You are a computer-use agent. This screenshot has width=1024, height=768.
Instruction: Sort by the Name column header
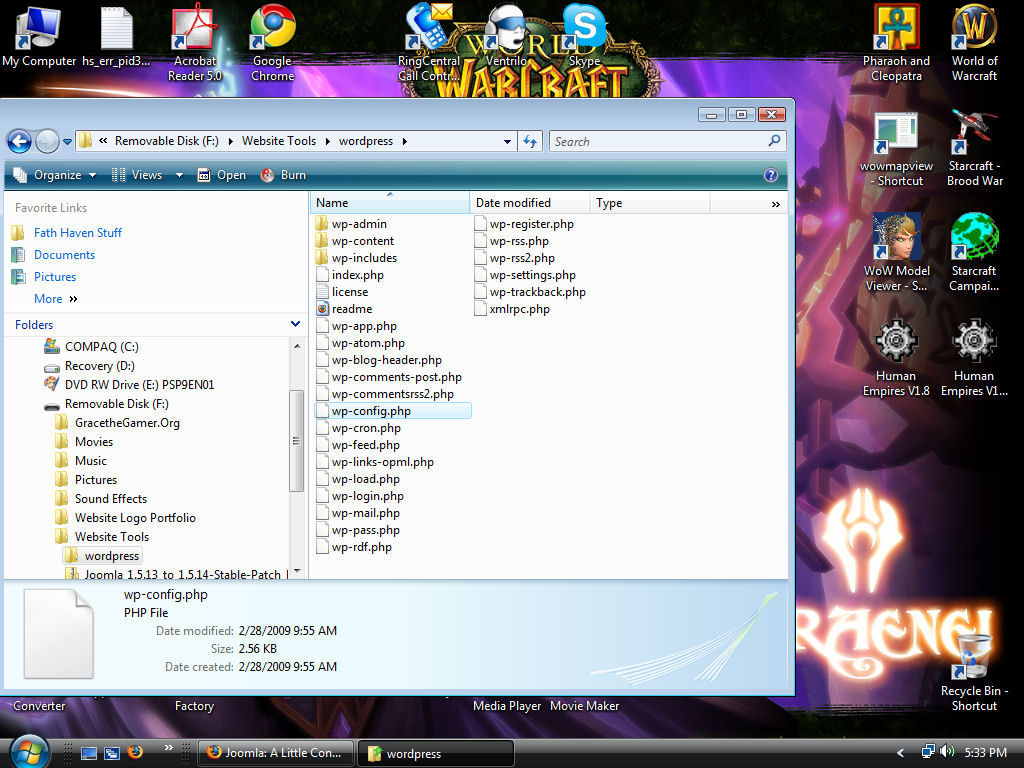tap(390, 203)
